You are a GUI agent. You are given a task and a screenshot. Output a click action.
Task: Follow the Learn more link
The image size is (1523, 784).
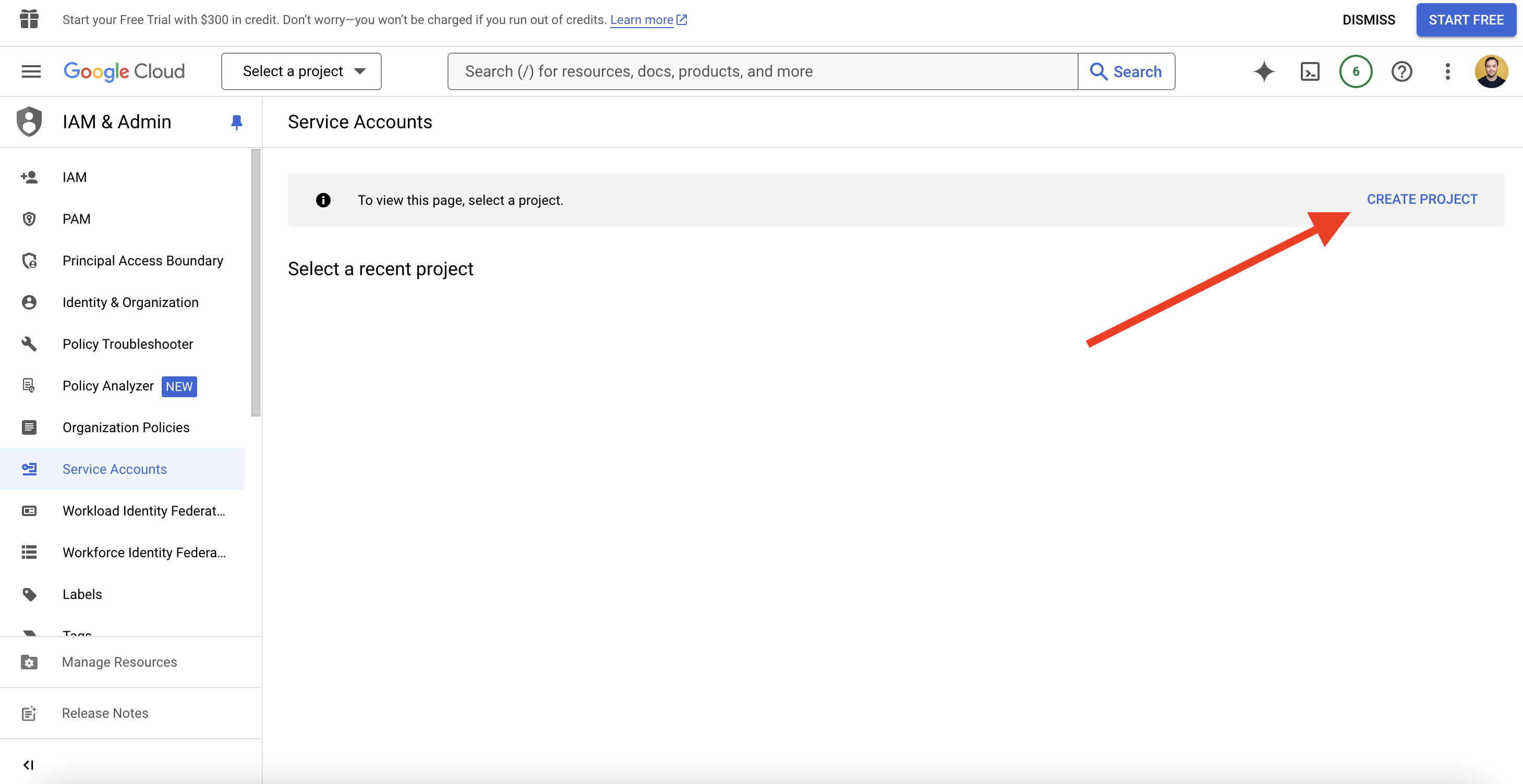(642, 20)
